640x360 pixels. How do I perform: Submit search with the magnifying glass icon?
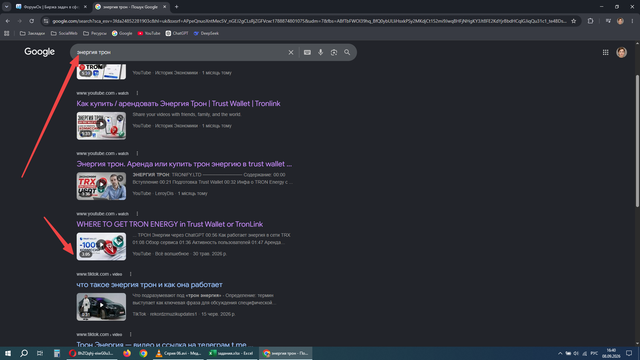347,52
